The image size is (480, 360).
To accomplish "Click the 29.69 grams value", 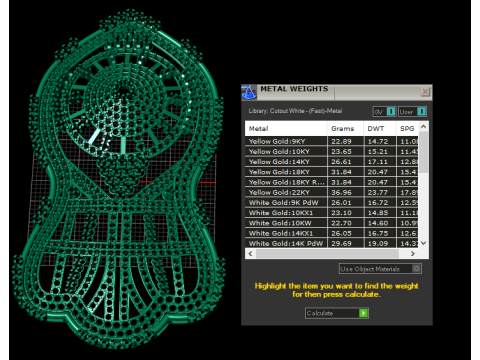I will pos(341,243).
